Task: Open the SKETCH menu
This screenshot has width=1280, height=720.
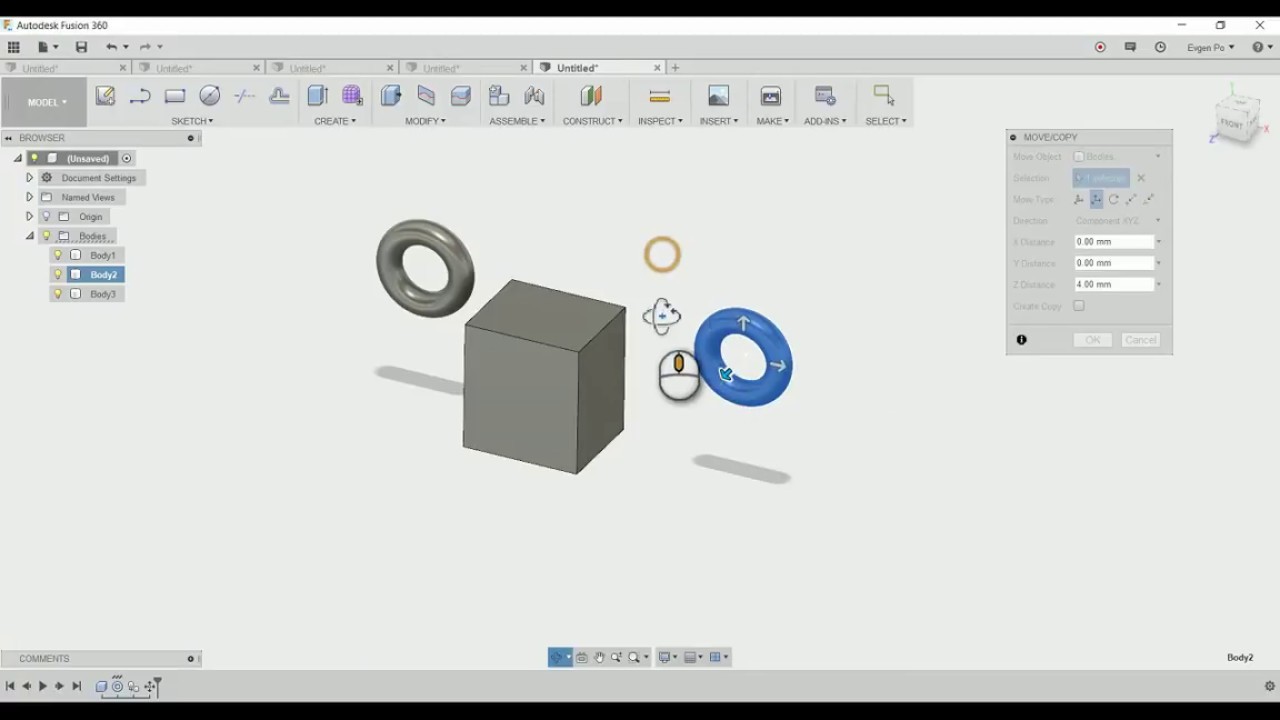Action: pos(192,121)
